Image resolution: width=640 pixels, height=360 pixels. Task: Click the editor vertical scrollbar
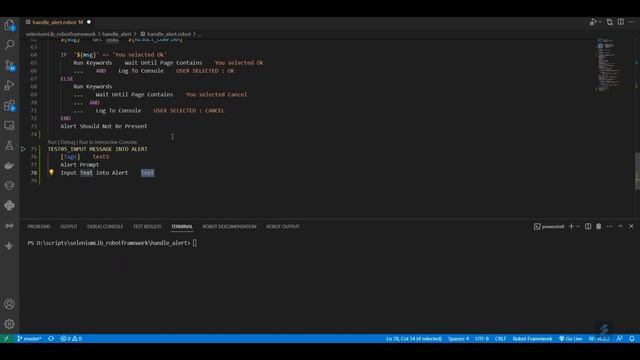point(637,171)
